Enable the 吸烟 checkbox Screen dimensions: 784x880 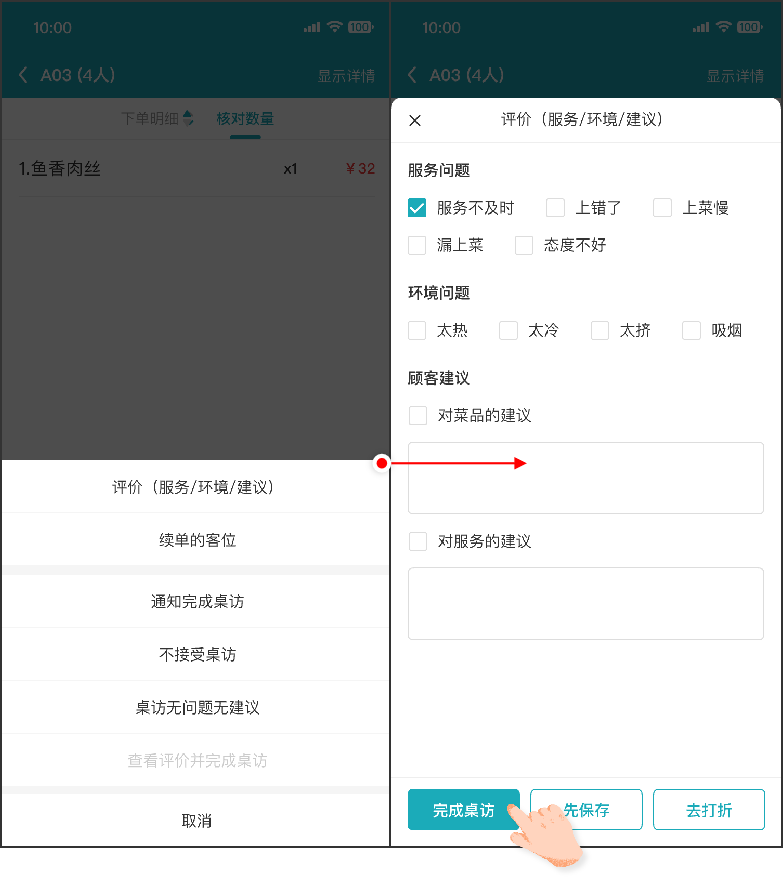[x=691, y=330]
